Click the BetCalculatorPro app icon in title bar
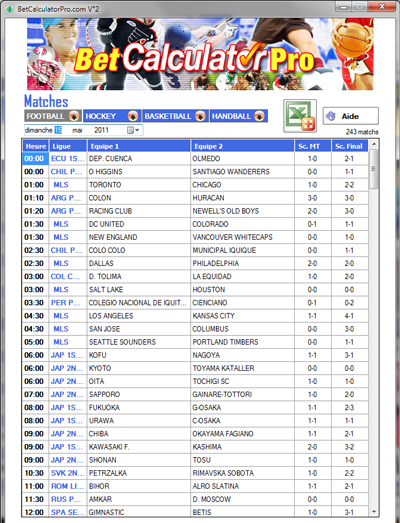 tap(10, 9)
